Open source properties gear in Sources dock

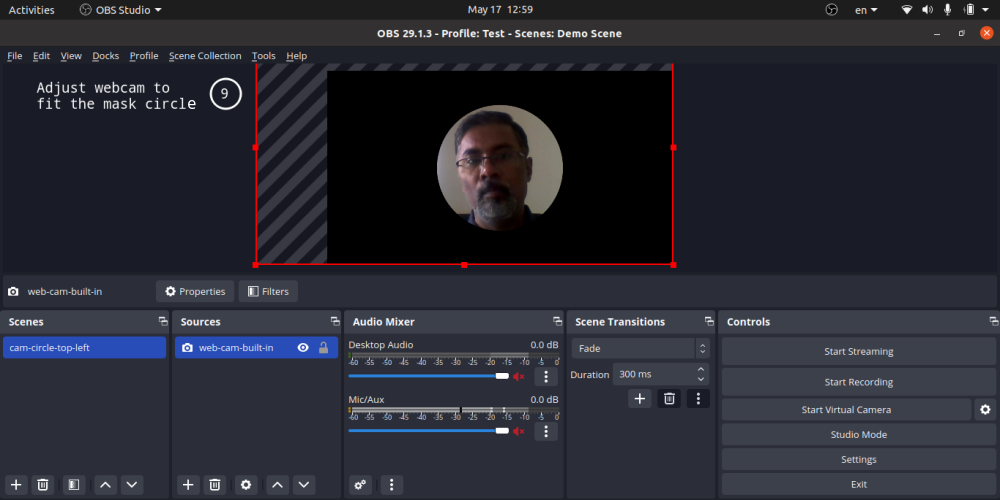tap(246, 485)
